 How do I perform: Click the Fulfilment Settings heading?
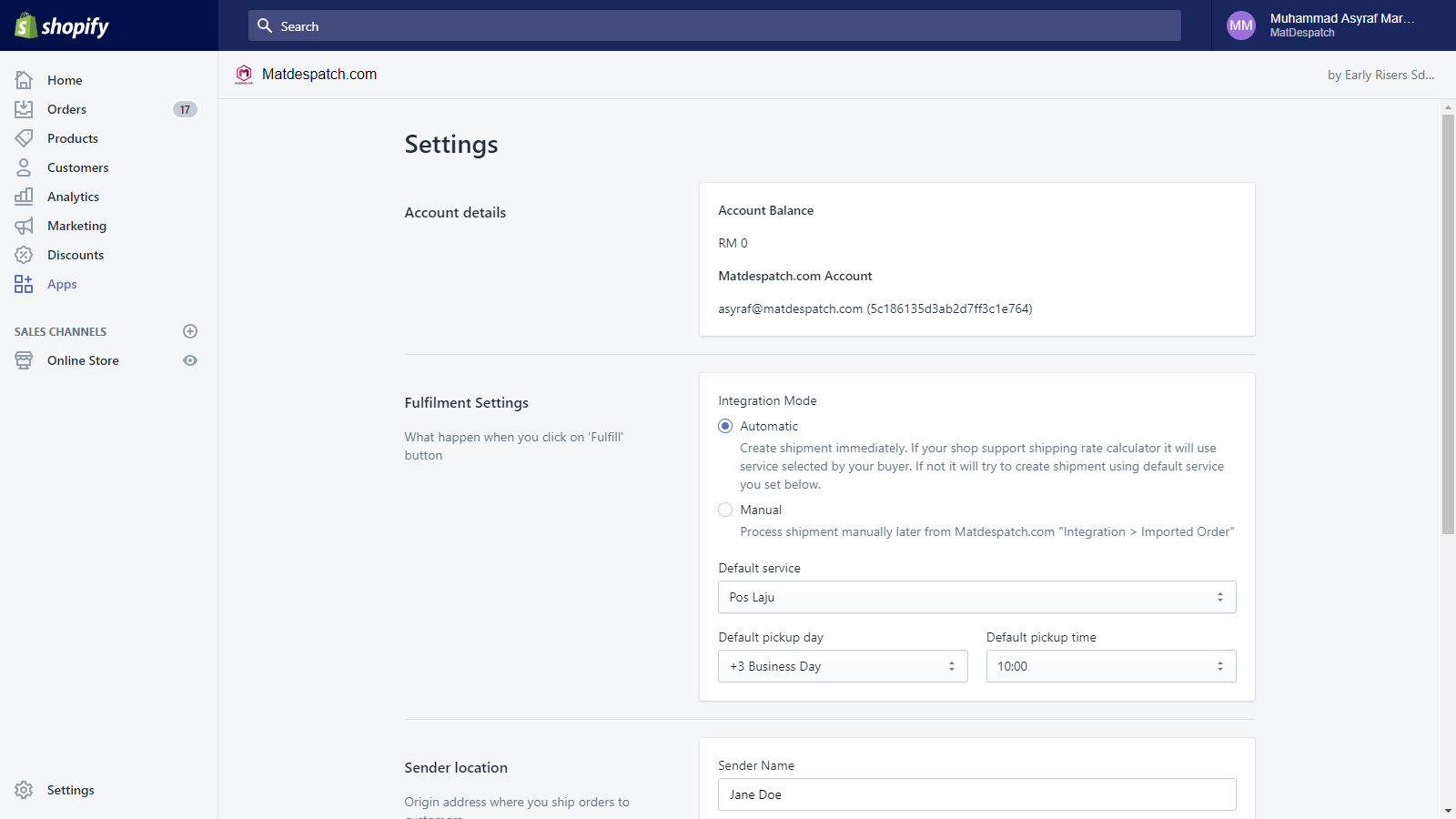pos(466,402)
